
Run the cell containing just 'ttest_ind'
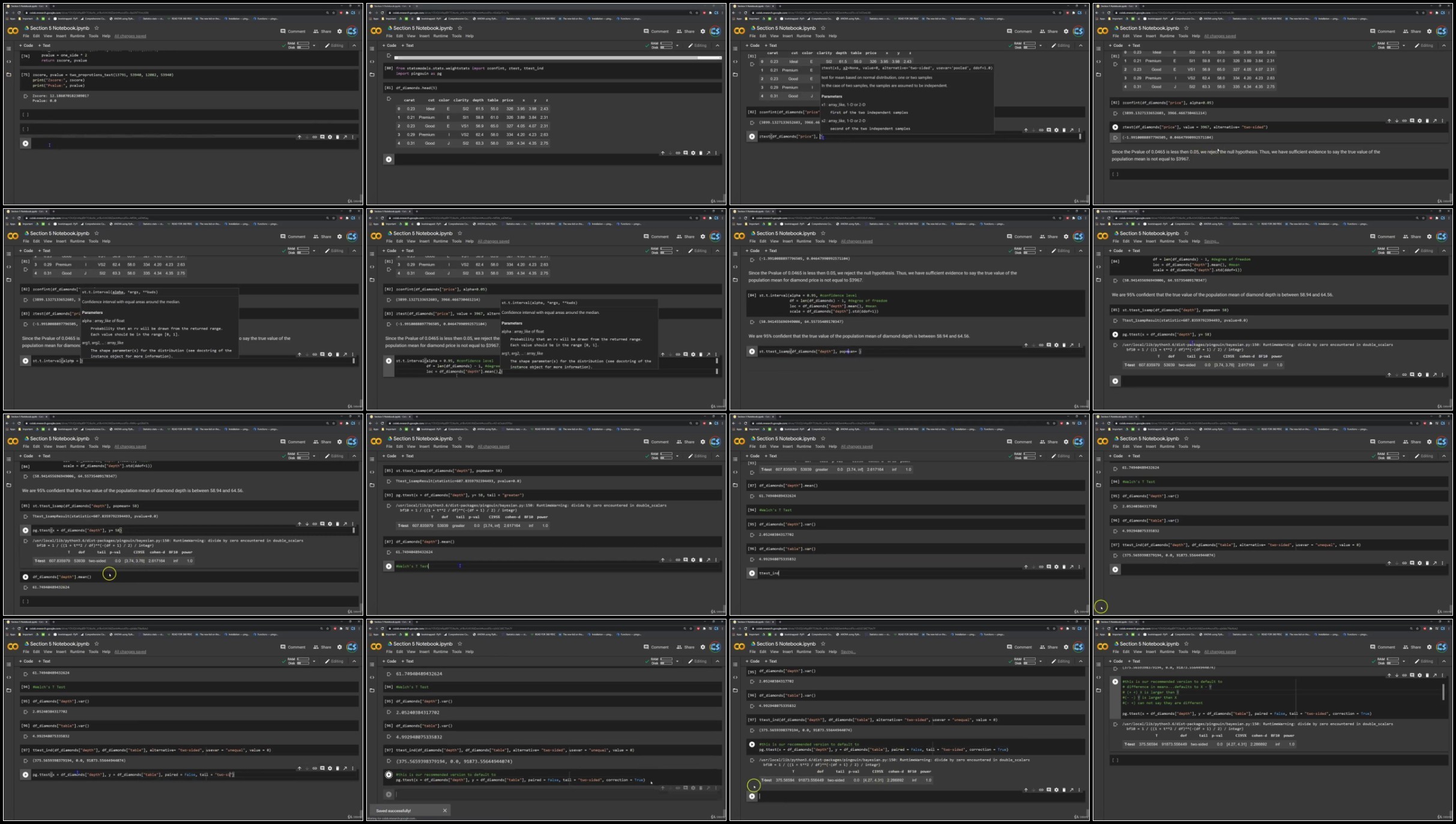click(x=752, y=573)
